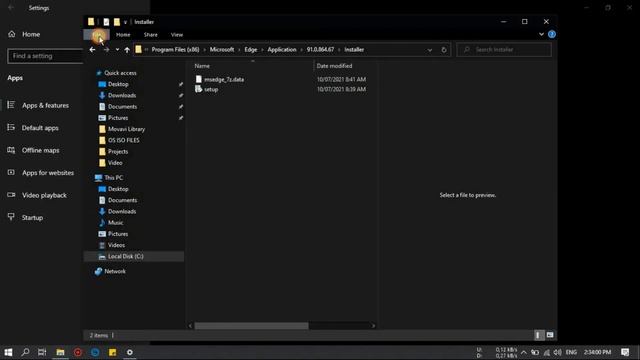Go forward in File Explorer
640x360 pixels.
click(106, 50)
